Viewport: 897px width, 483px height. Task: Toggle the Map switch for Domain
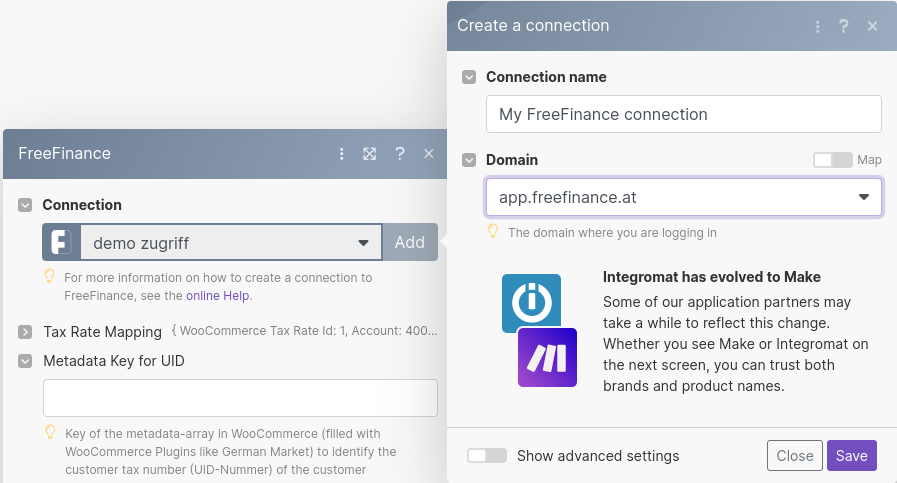coord(832,160)
